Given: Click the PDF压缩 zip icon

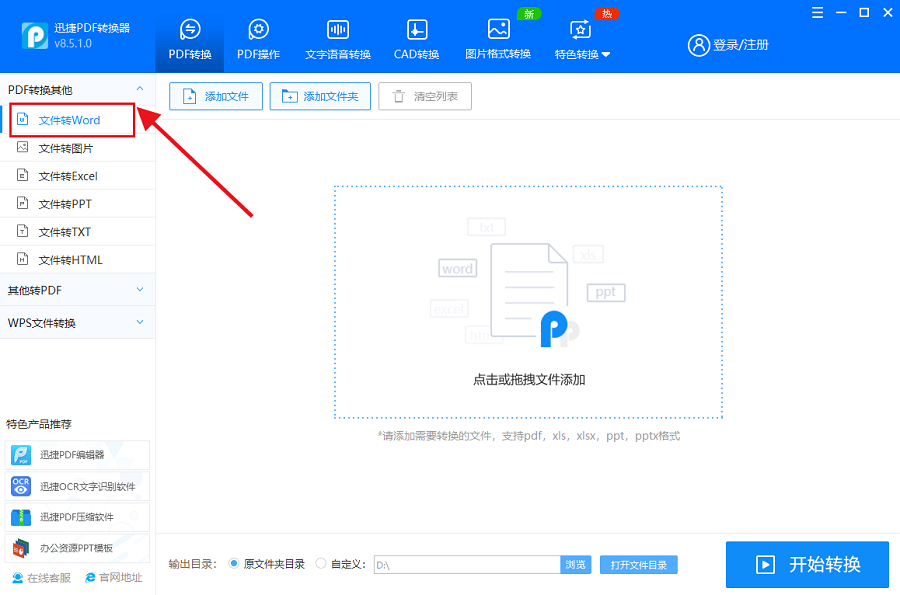Looking at the screenshot, I should coord(21,517).
